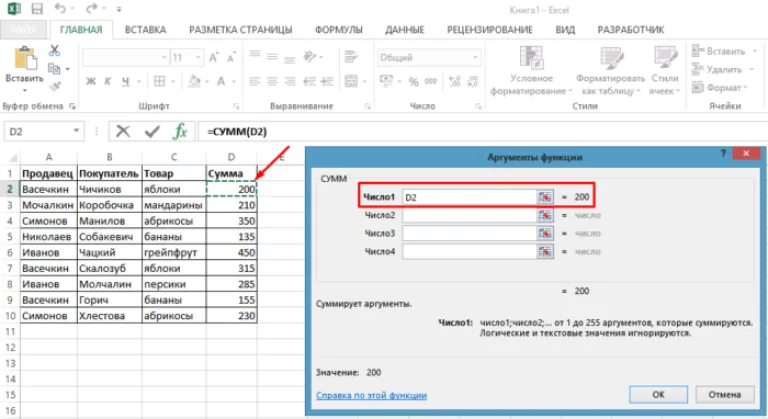This screenshot has height=419, width=768.
Task: Click the align left icon
Action: 255,81
